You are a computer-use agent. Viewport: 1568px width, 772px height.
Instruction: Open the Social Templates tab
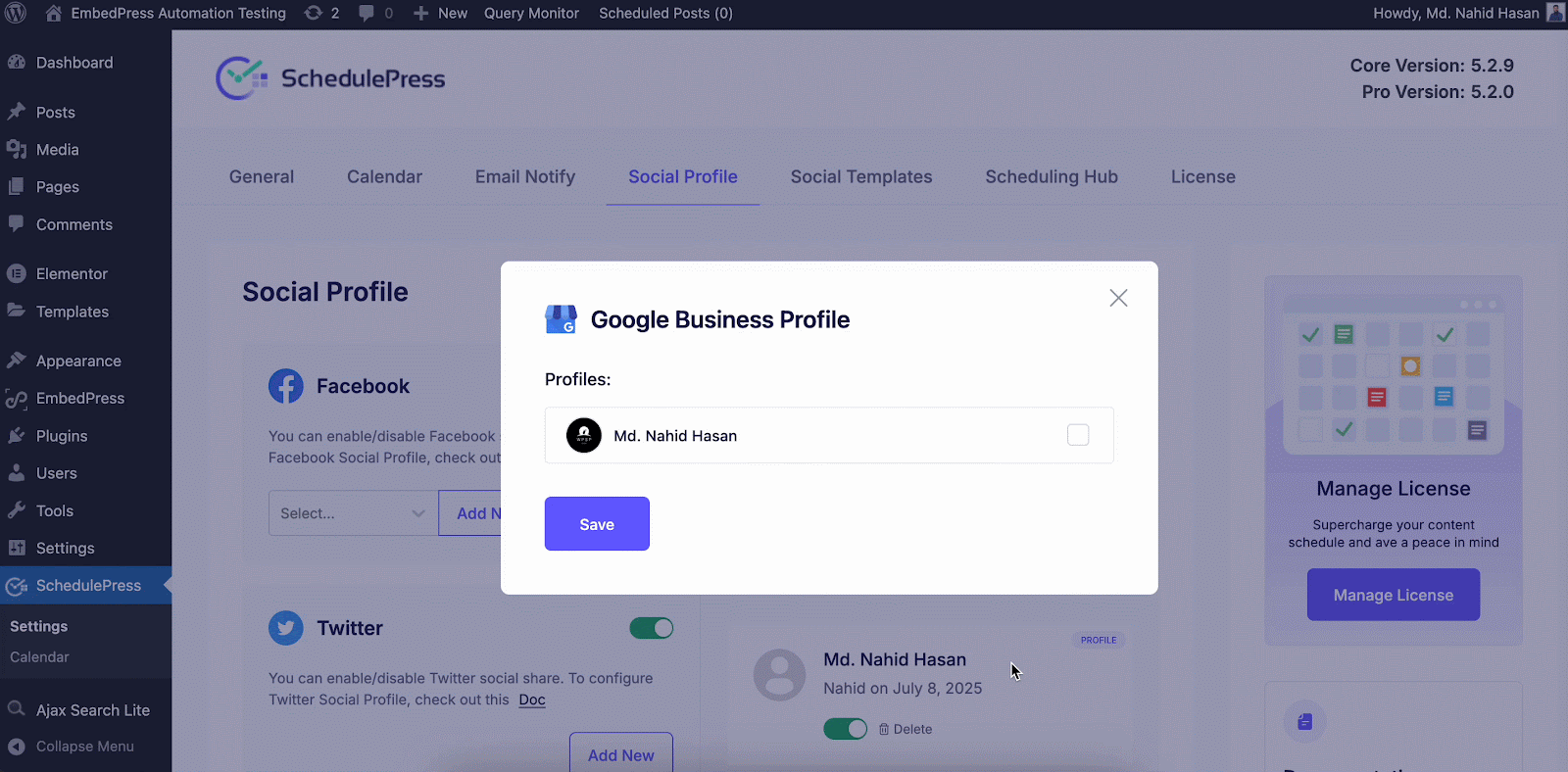point(861,176)
